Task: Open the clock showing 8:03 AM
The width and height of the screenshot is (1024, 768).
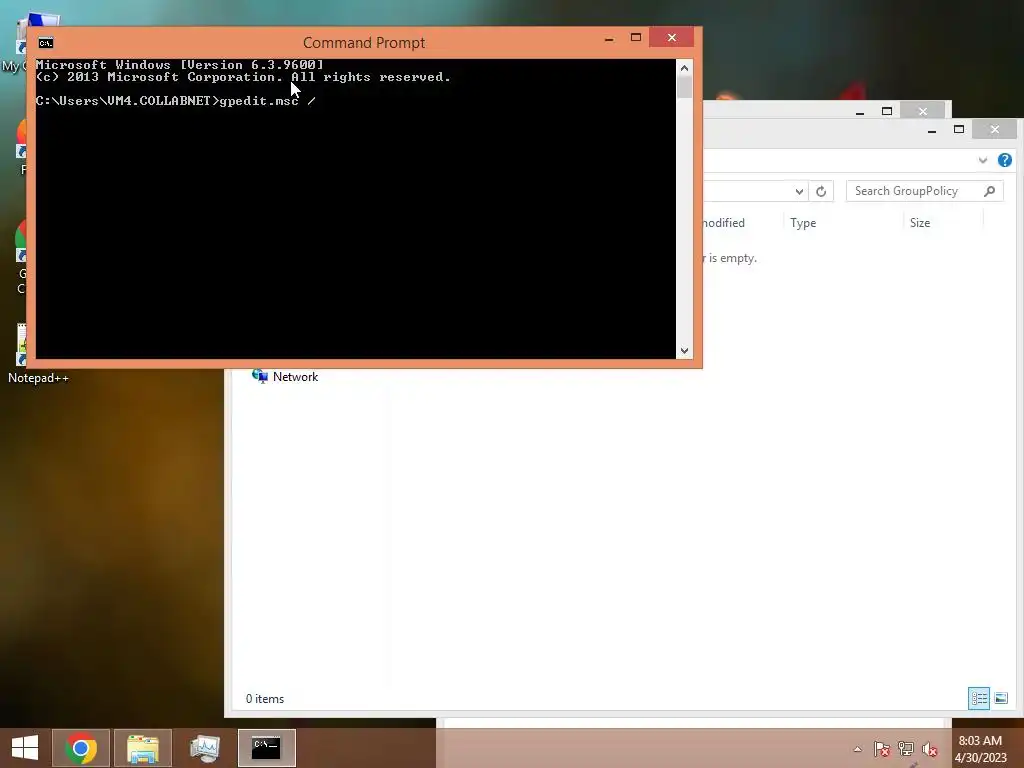Action: [x=980, y=749]
